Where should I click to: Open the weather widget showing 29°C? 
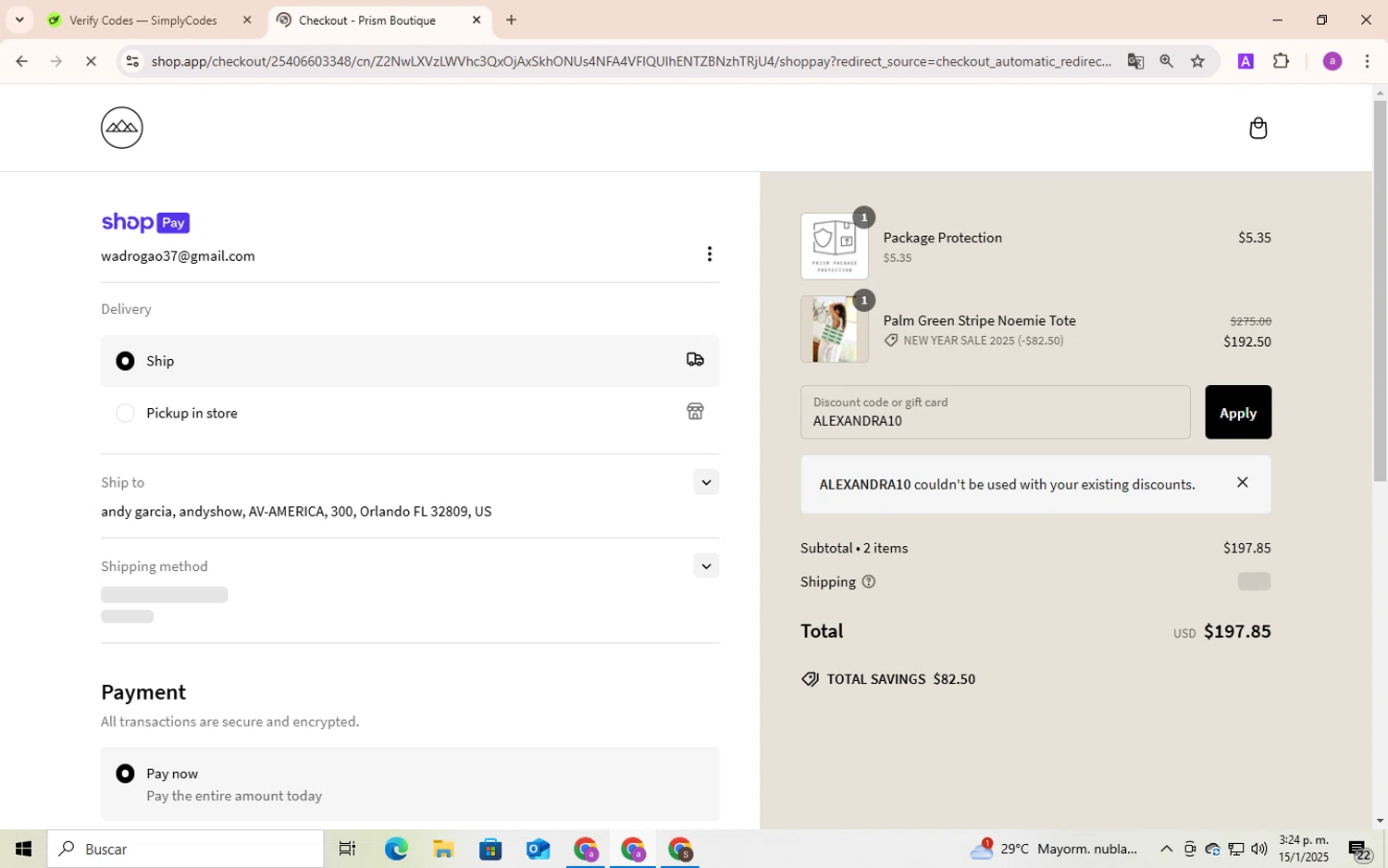(1053, 849)
